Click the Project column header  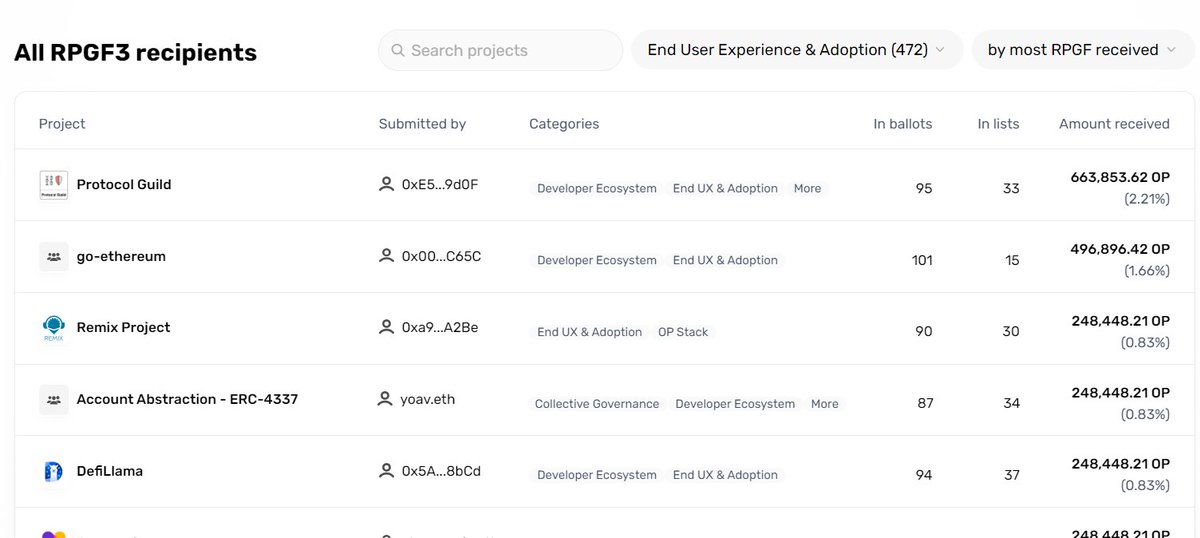(x=62, y=124)
